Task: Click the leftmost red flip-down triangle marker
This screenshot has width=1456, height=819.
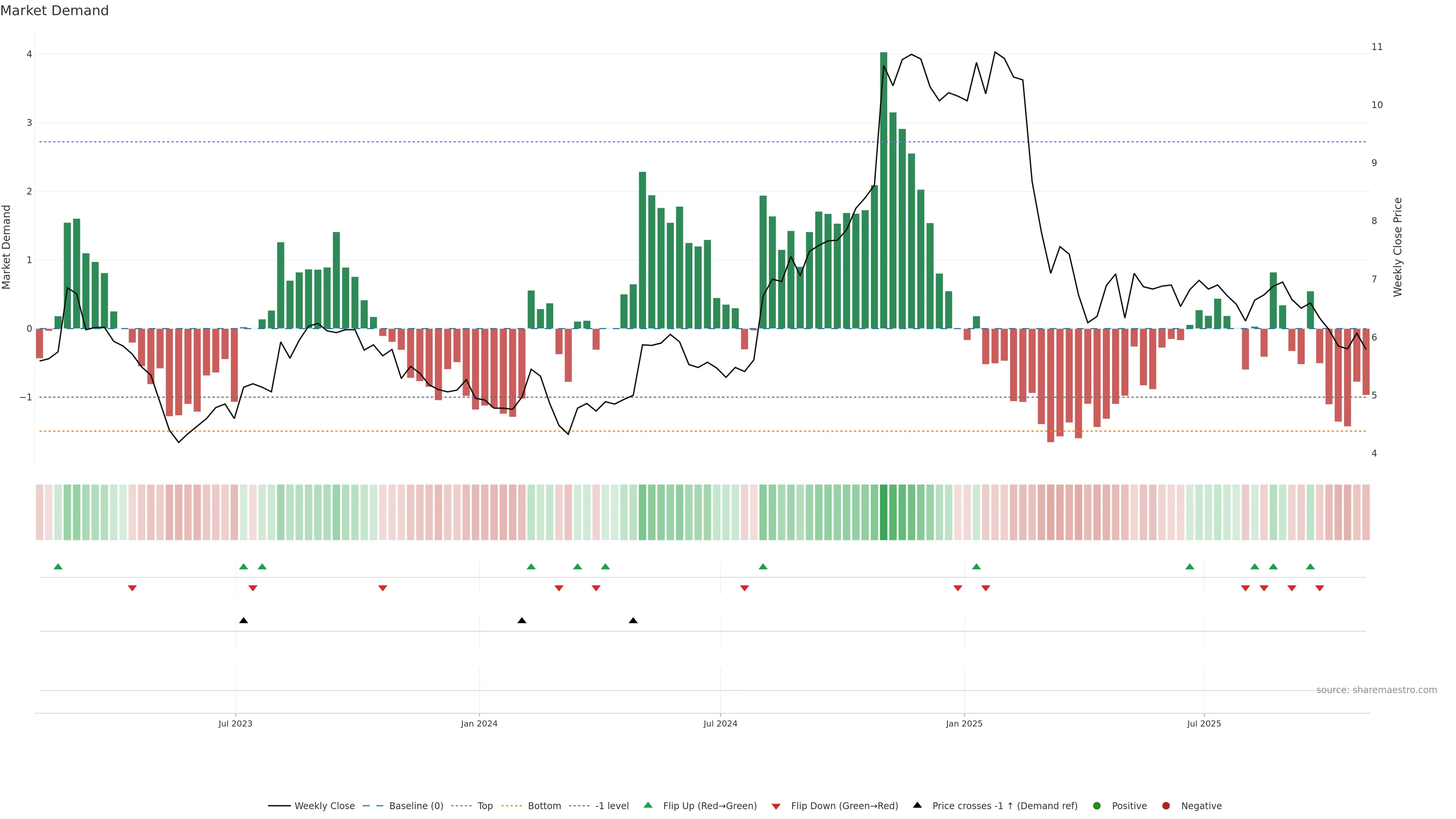Action: (x=132, y=588)
